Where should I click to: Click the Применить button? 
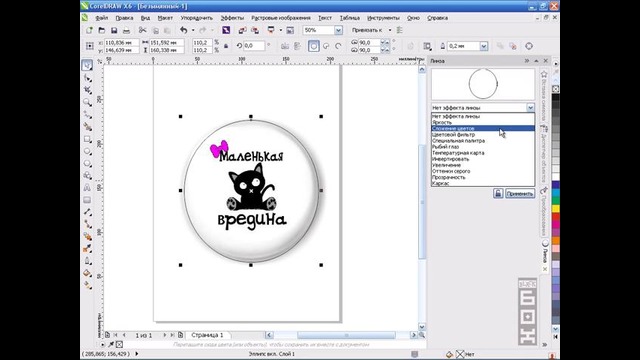click(x=520, y=193)
